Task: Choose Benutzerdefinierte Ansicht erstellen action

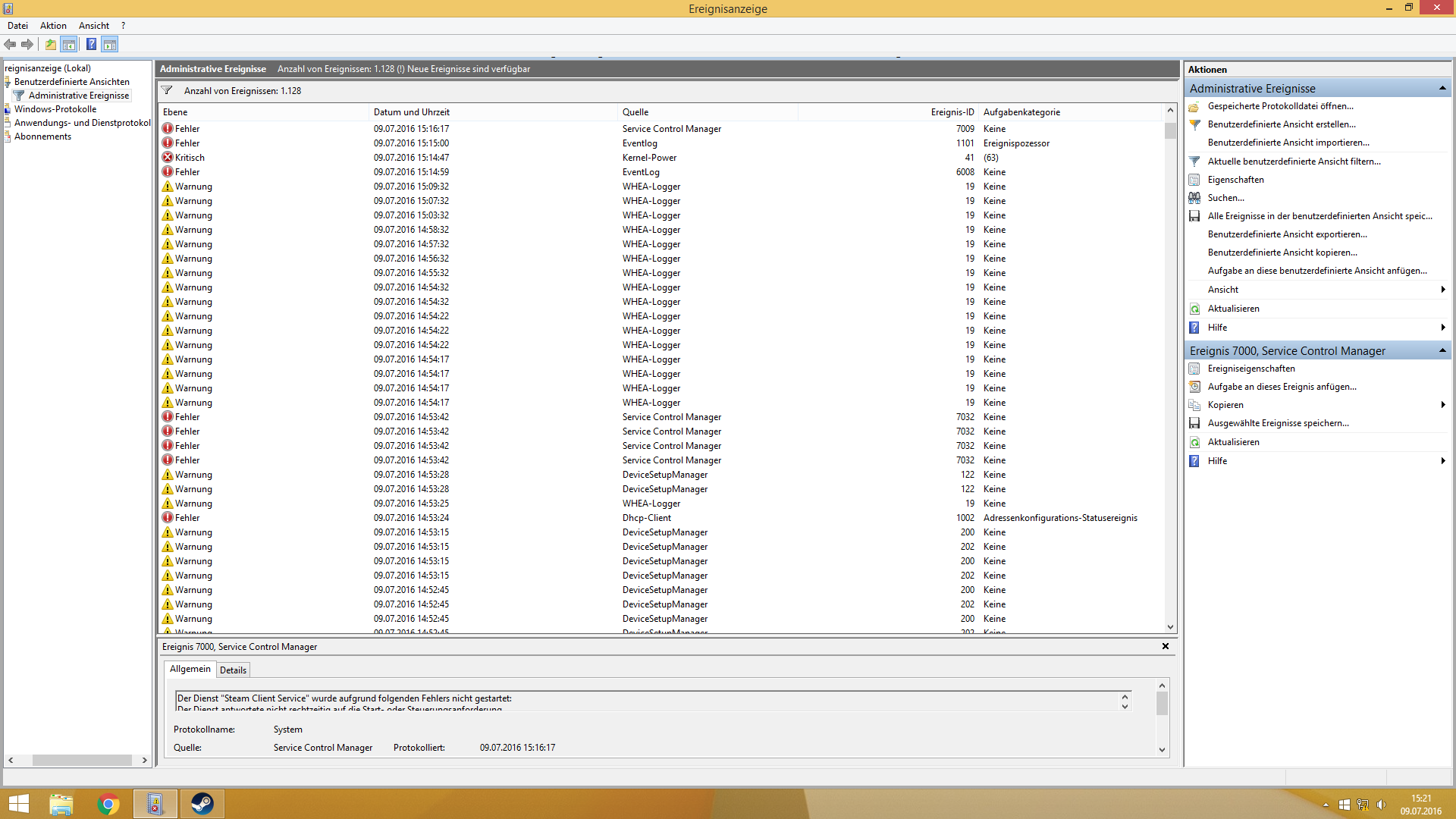Action: pos(1282,124)
